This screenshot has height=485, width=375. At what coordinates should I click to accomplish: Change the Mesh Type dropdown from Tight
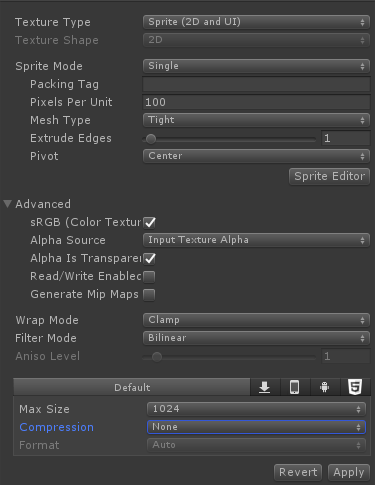[x=256, y=120]
